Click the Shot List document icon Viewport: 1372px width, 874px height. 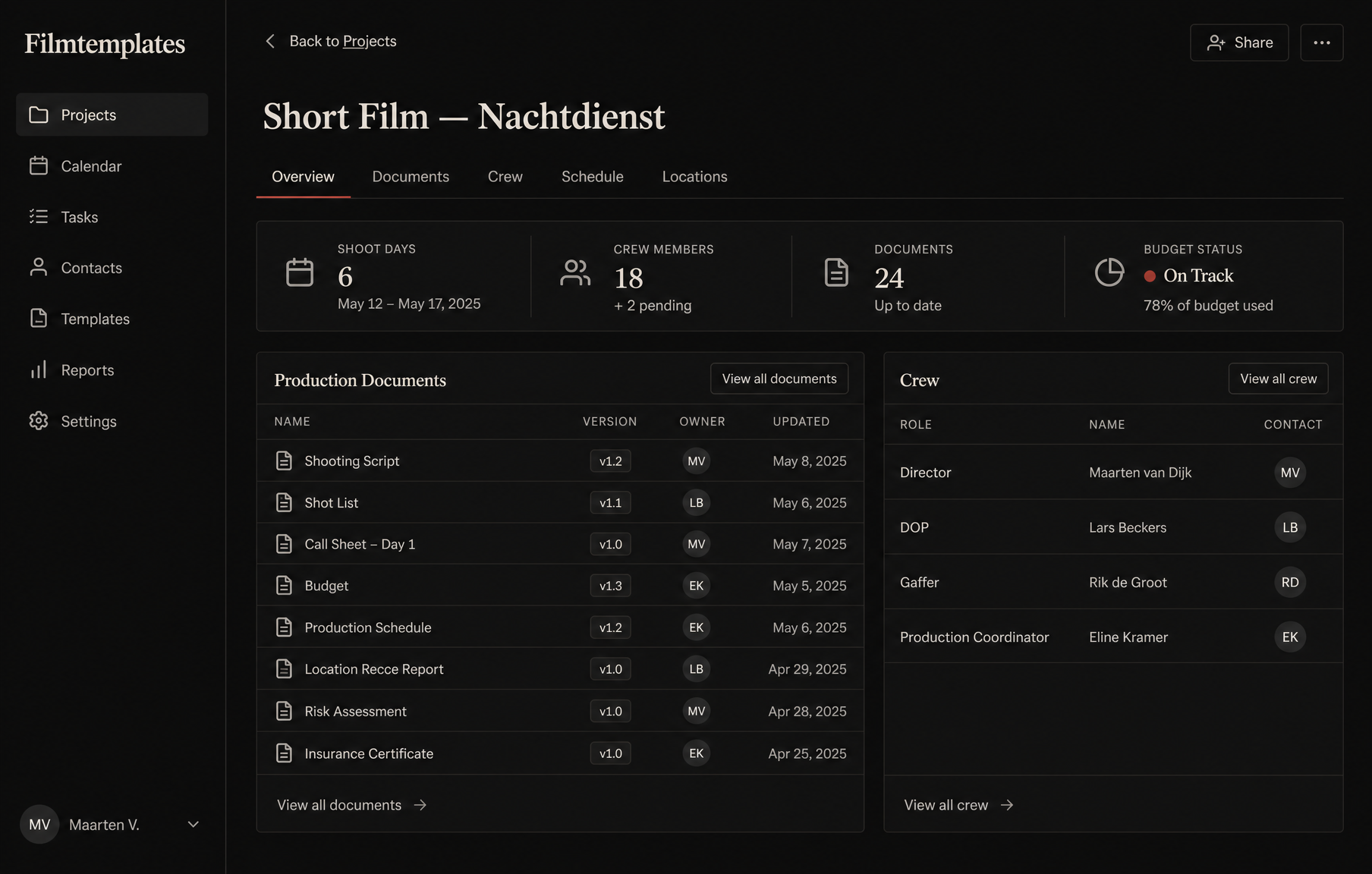click(284, 502)
